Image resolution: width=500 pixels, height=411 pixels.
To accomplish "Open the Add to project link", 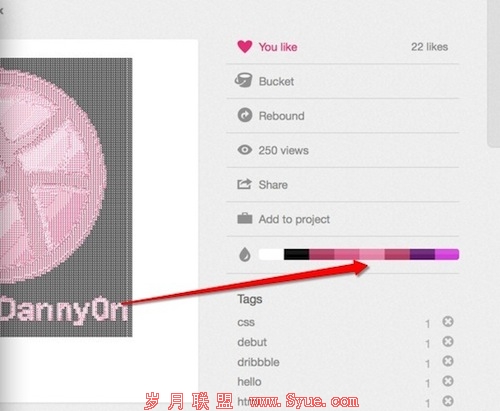I will click(294, 219).
